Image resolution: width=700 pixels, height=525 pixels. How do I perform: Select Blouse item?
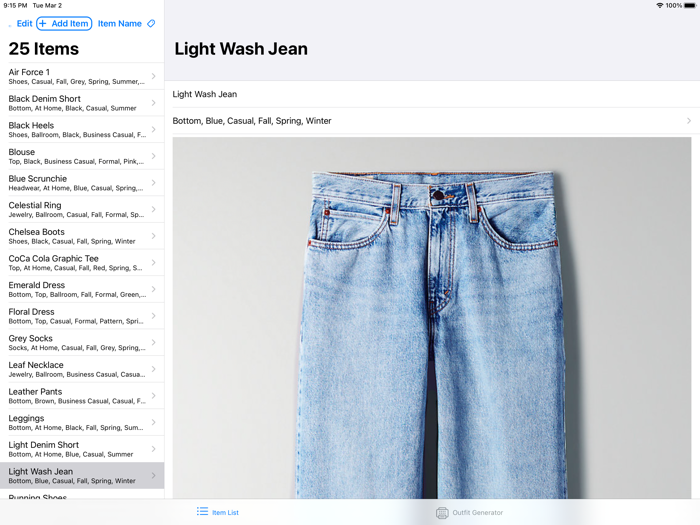click(82, 156)
